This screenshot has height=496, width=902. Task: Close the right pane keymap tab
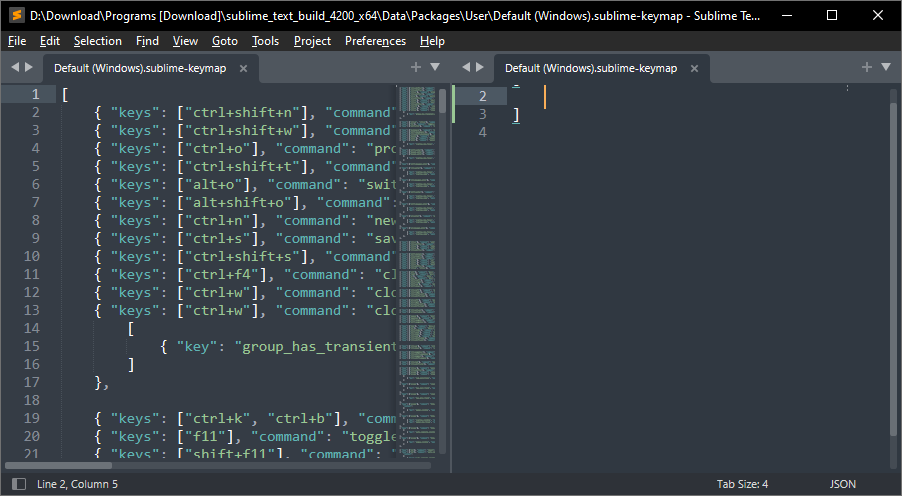(x=695, y=68)
